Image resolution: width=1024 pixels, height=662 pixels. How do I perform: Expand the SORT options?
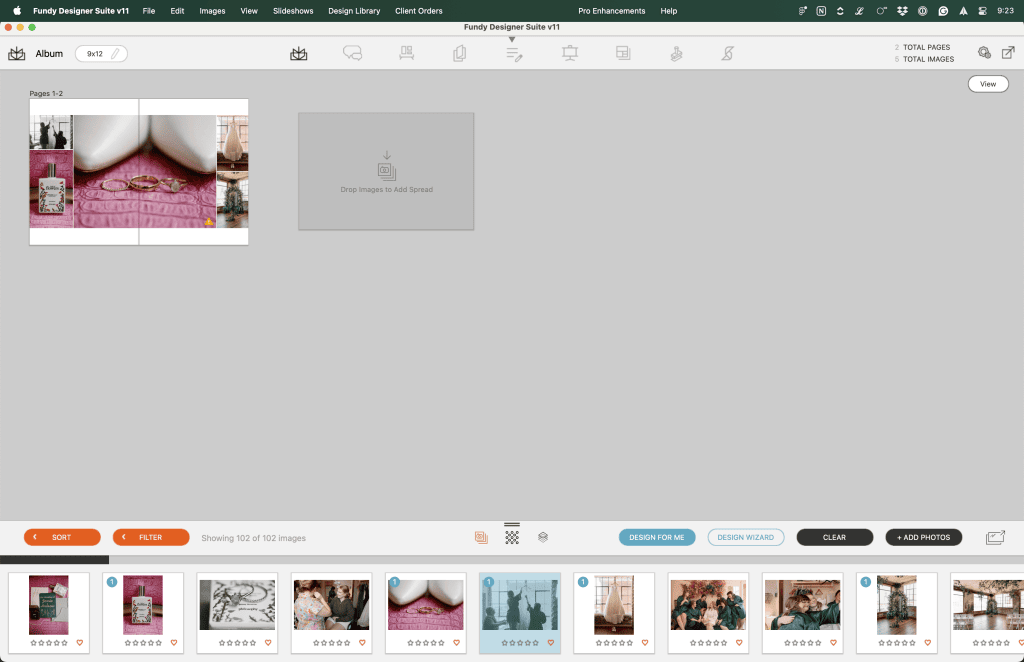(x=62, y=537)
